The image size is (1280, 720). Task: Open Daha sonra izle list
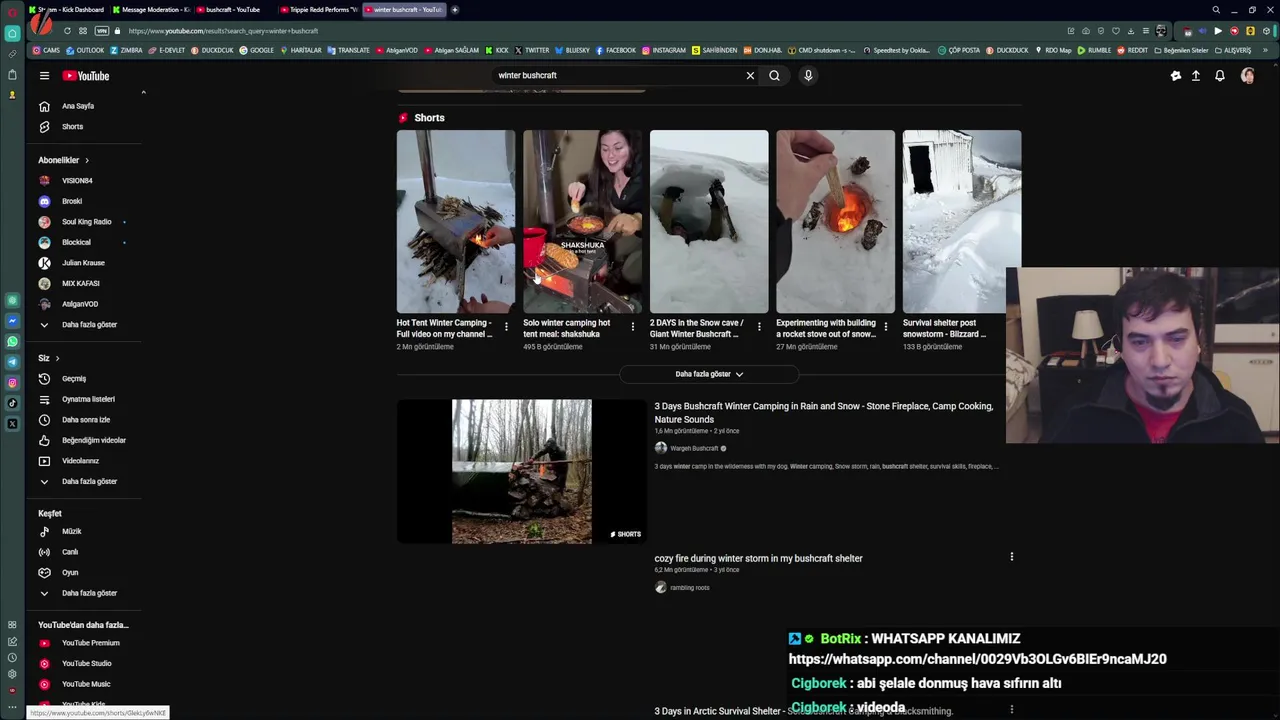88,420
